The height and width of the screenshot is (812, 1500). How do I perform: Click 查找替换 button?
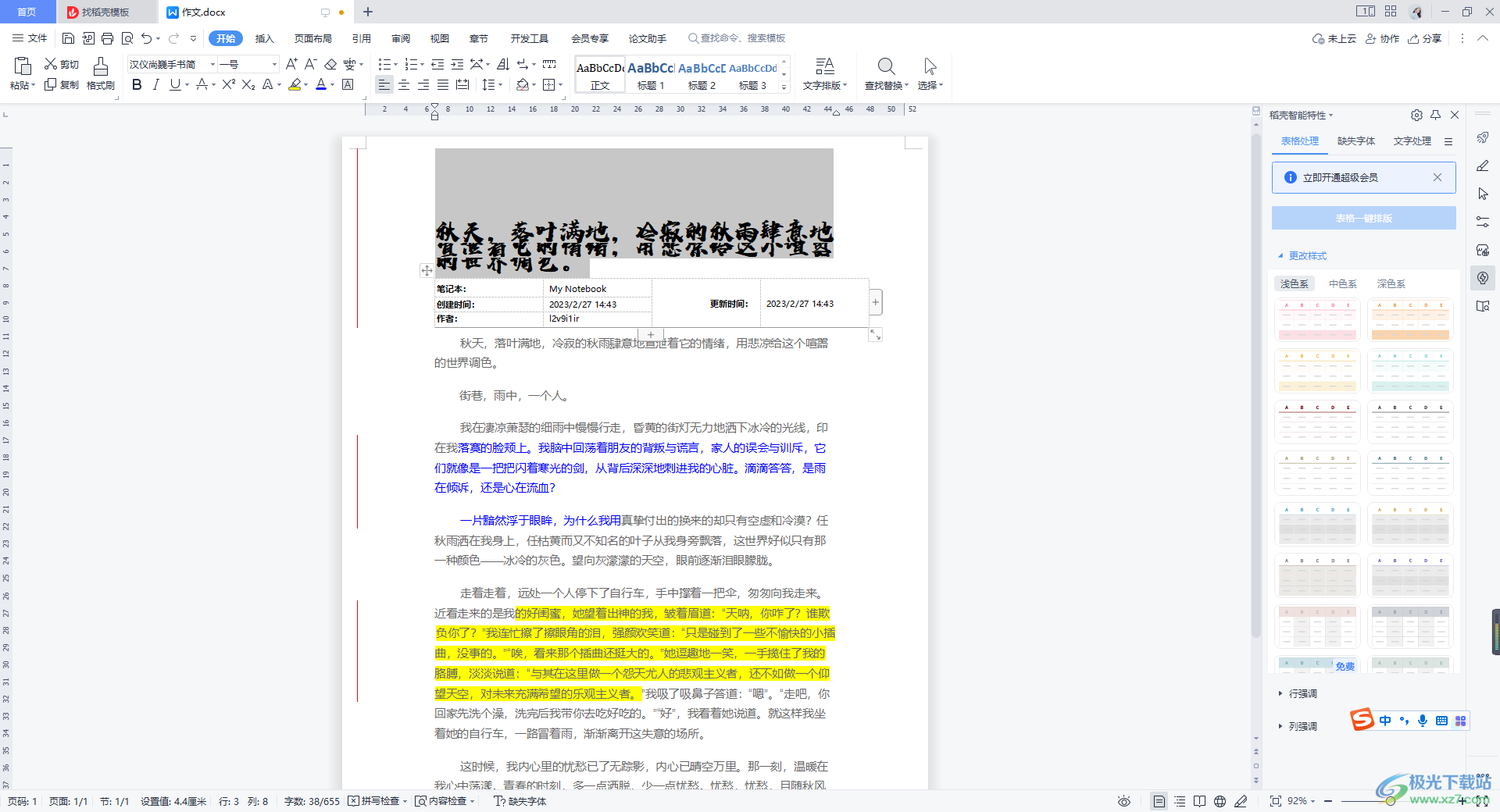click(887, 74)
